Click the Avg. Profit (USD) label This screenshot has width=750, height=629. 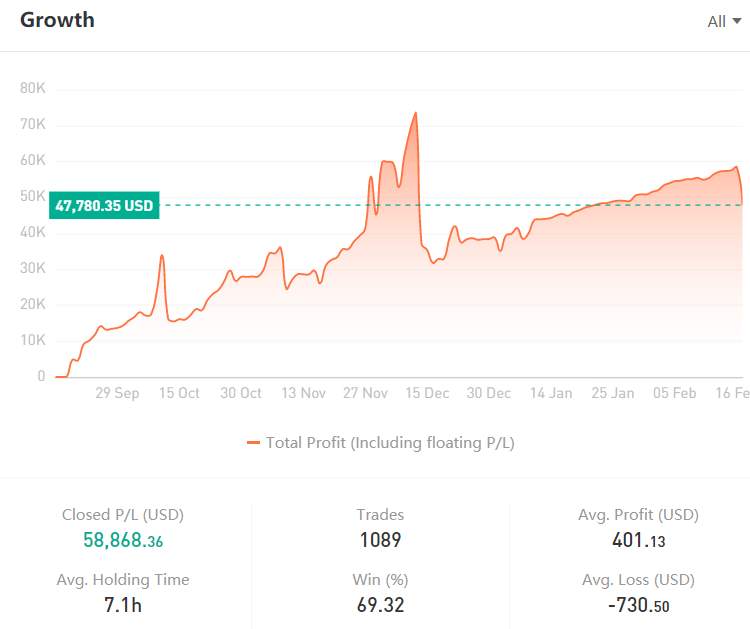(639, 515)
